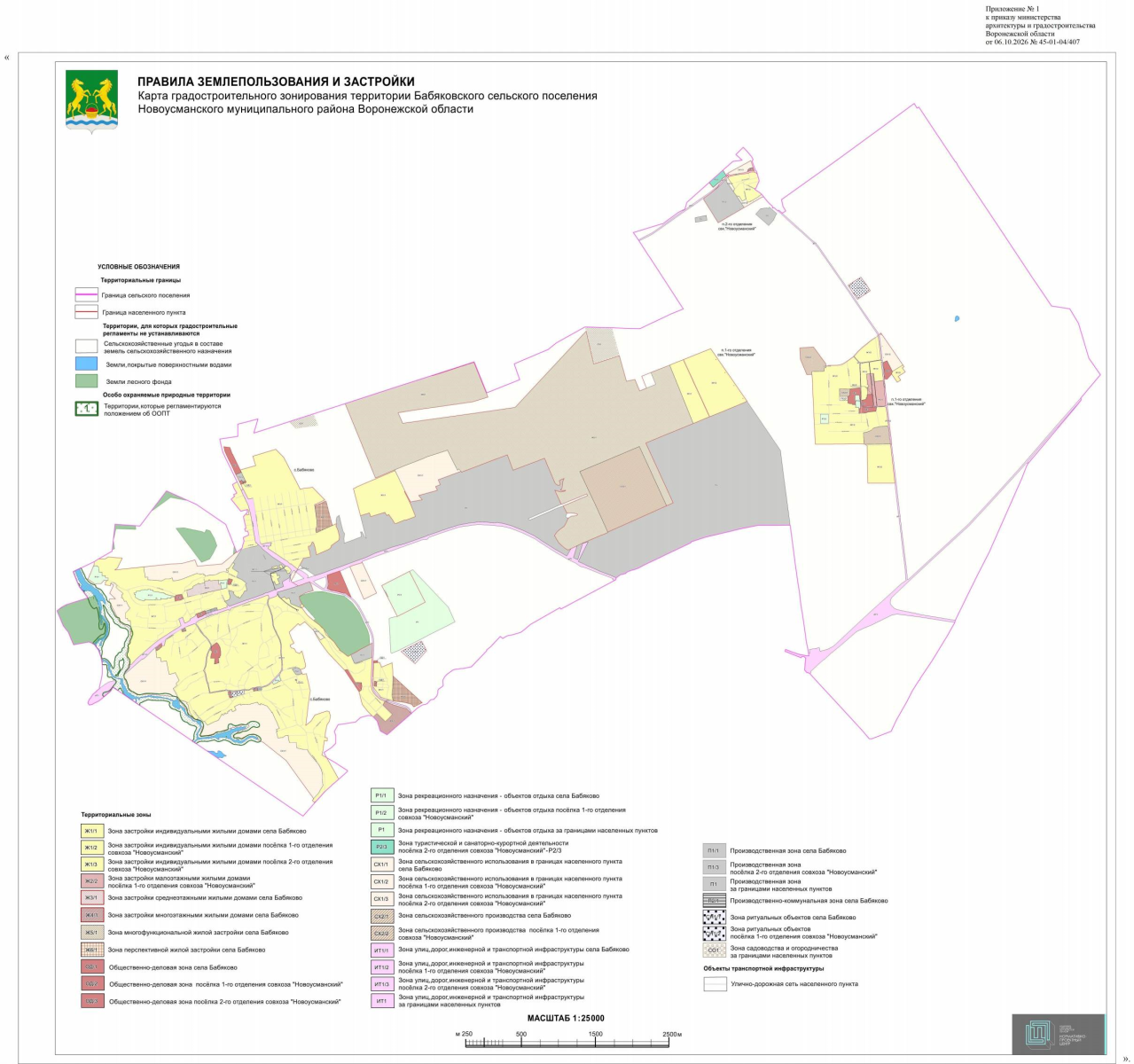Click the coat of arms emblem with horses
This screenshot has width=1134, height=1064.
[x=92, y=104]
